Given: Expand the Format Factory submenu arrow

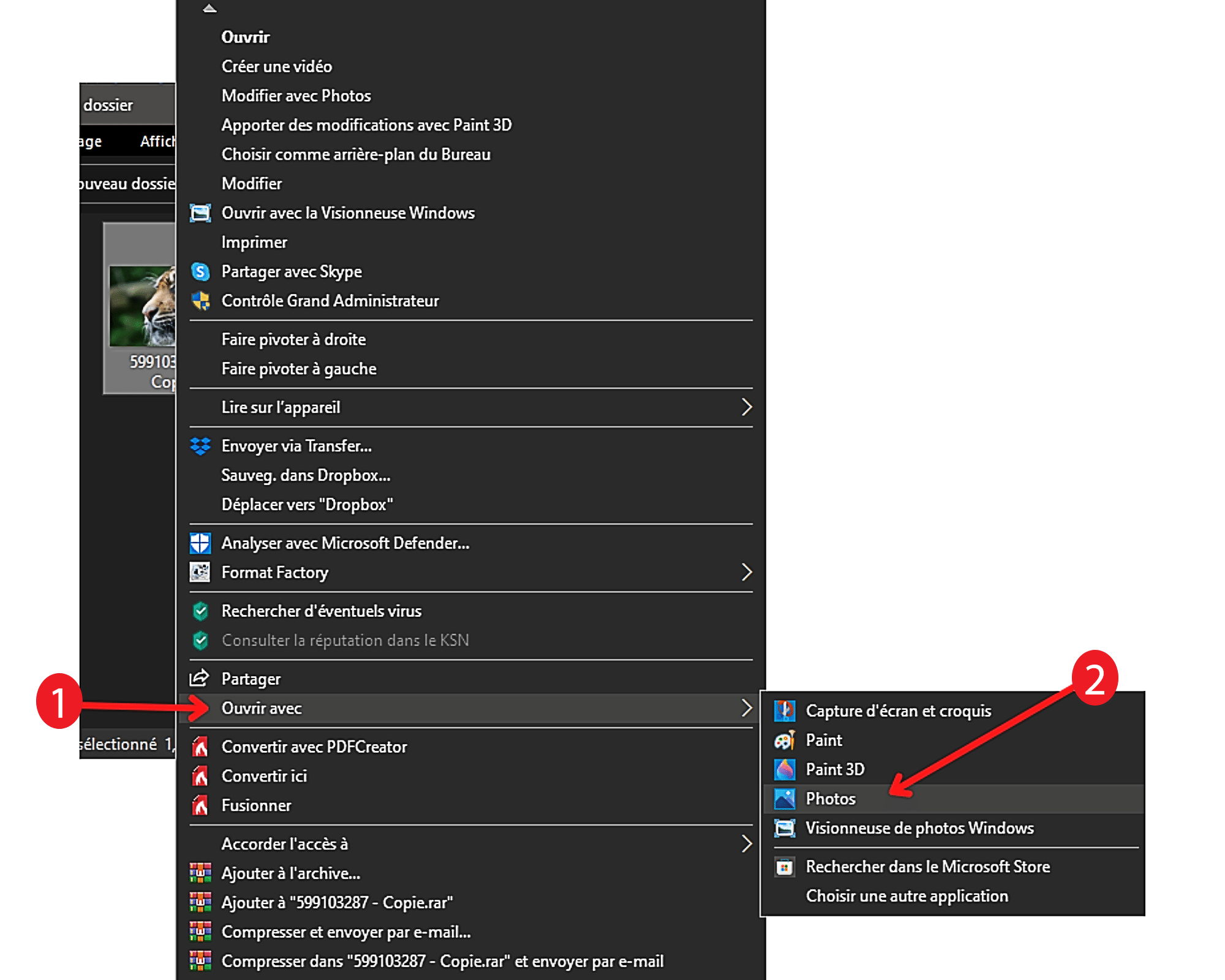Looking at the screenshot, I should (746, 573).
